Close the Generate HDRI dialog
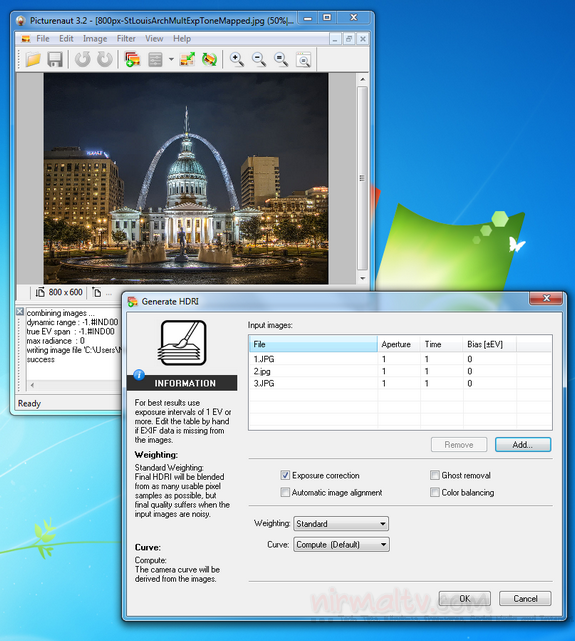The height and width of the screenshot is (641, 575). tap(546, 298)
